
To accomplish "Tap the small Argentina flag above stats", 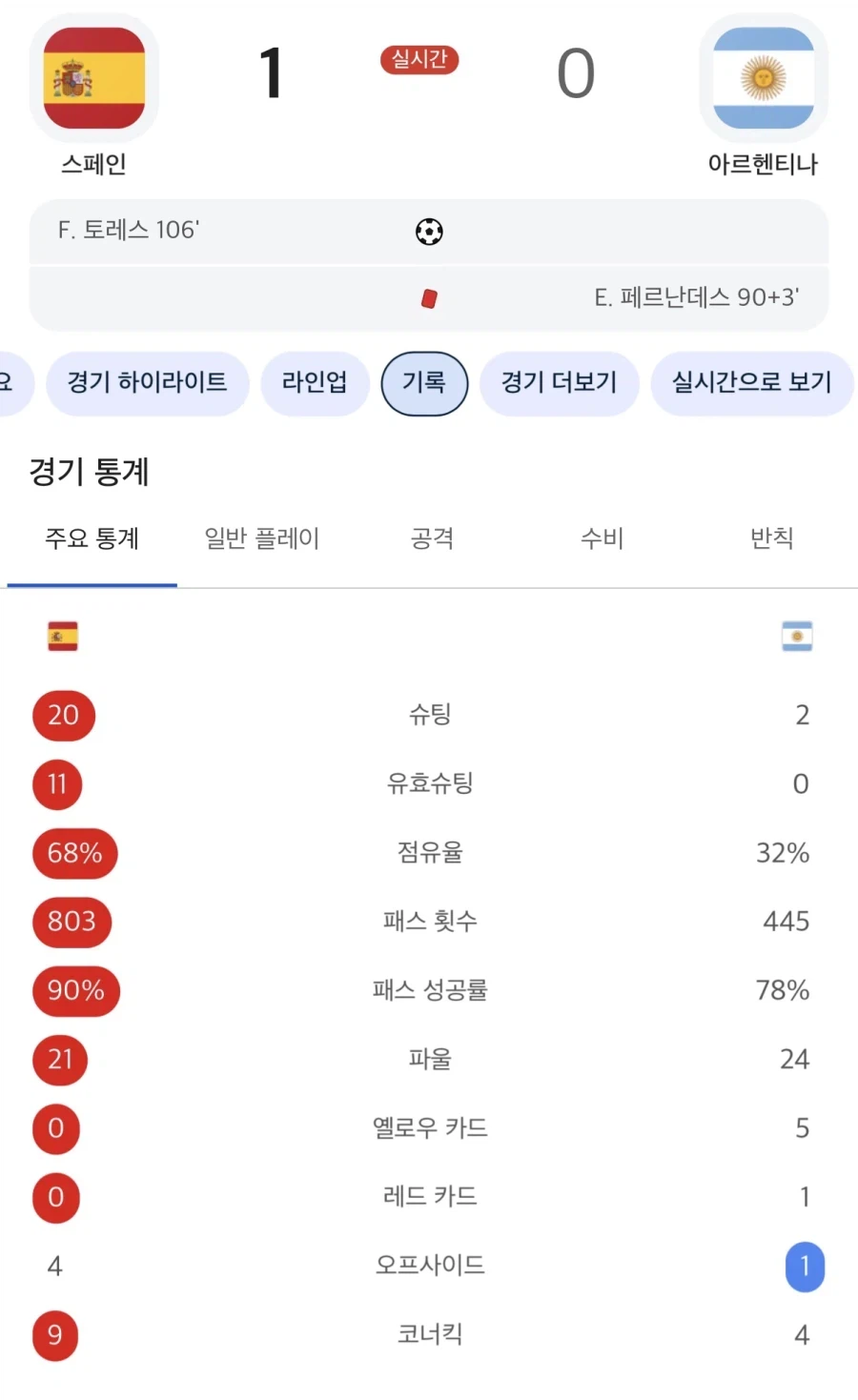I will [x=797, y=636].
